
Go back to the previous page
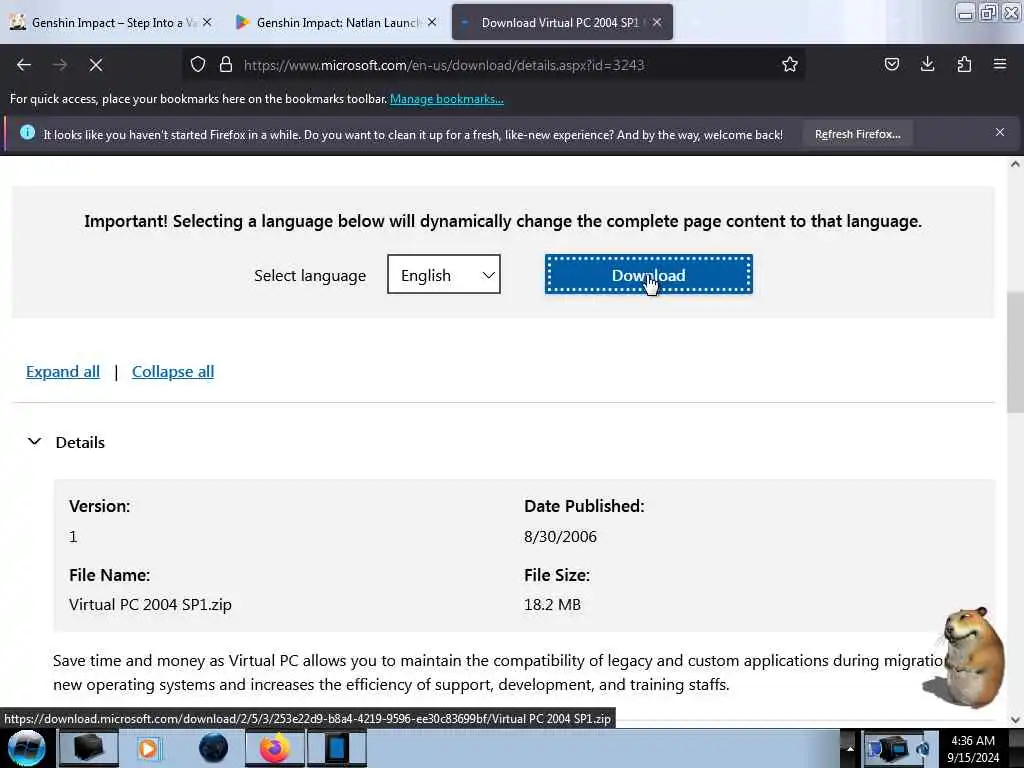(24, 65)
